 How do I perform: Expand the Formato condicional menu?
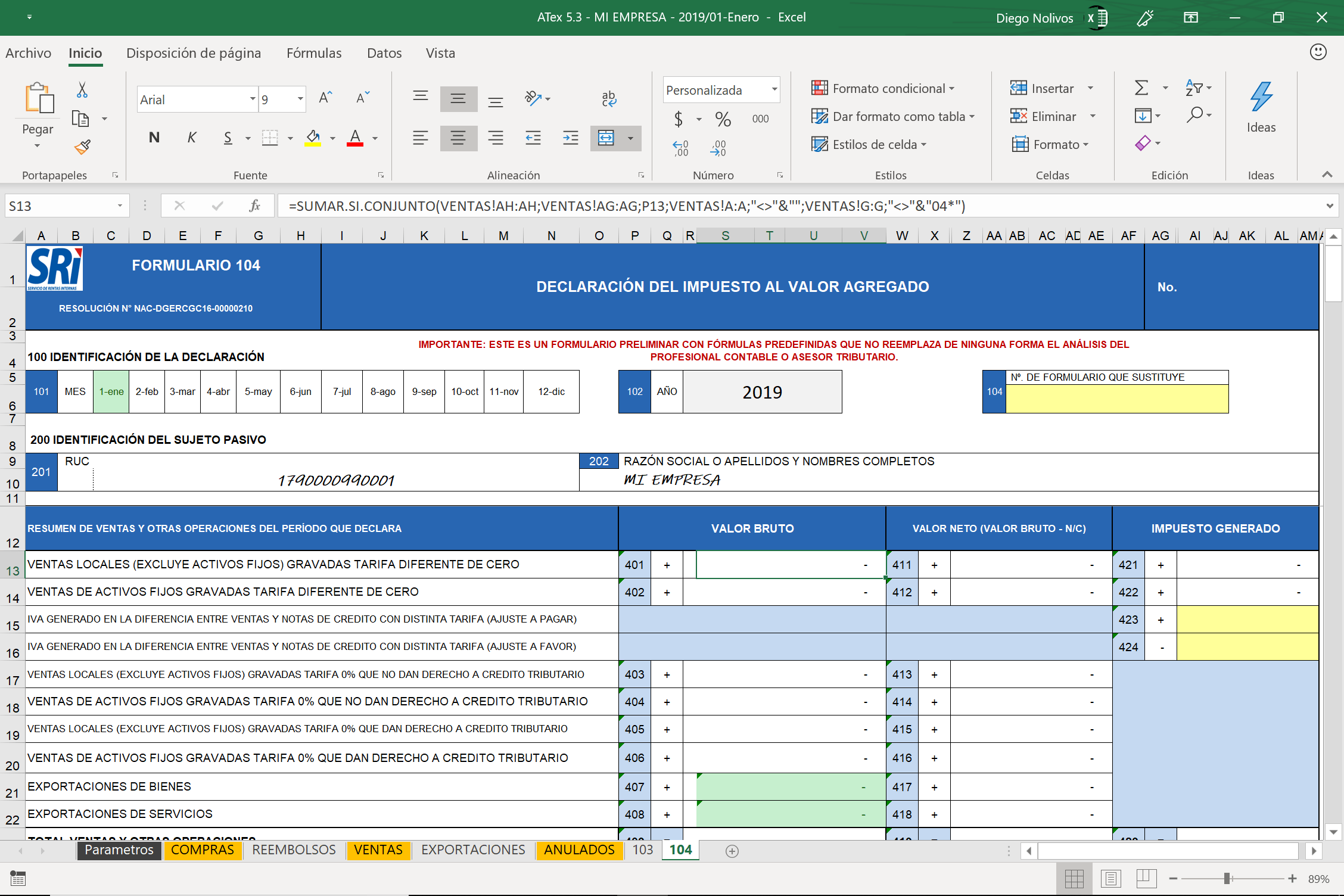883,89
